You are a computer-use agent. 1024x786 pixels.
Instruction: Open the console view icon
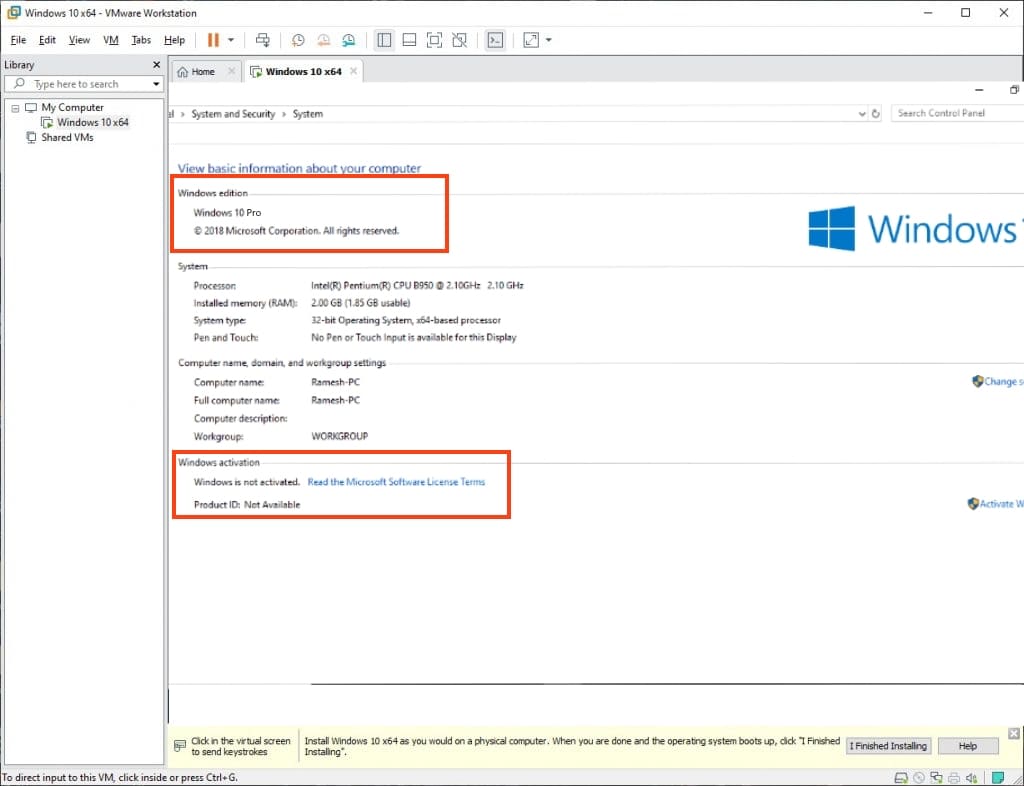point(494,40)
